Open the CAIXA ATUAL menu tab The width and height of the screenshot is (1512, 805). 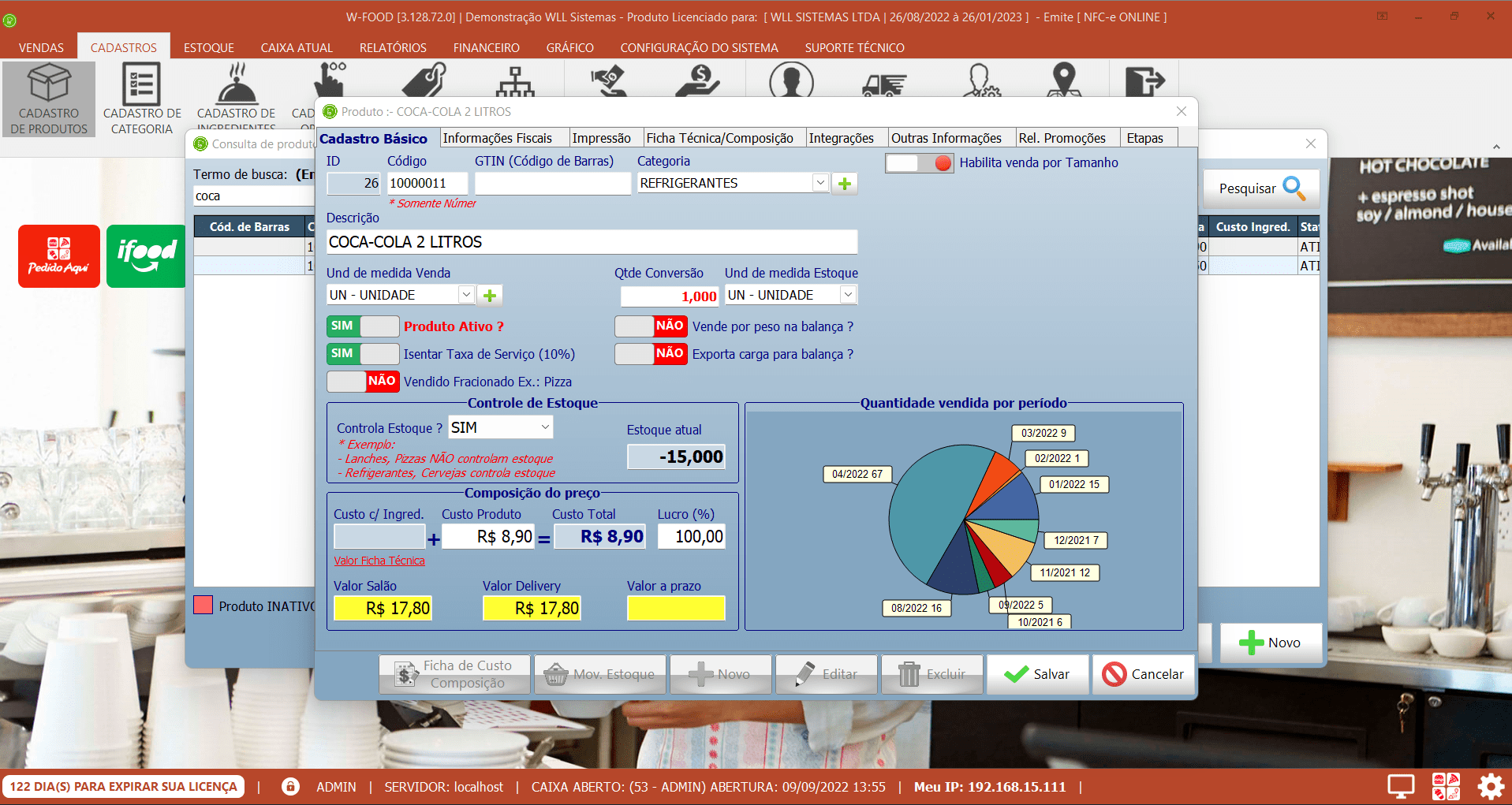[x=297, y=47]
